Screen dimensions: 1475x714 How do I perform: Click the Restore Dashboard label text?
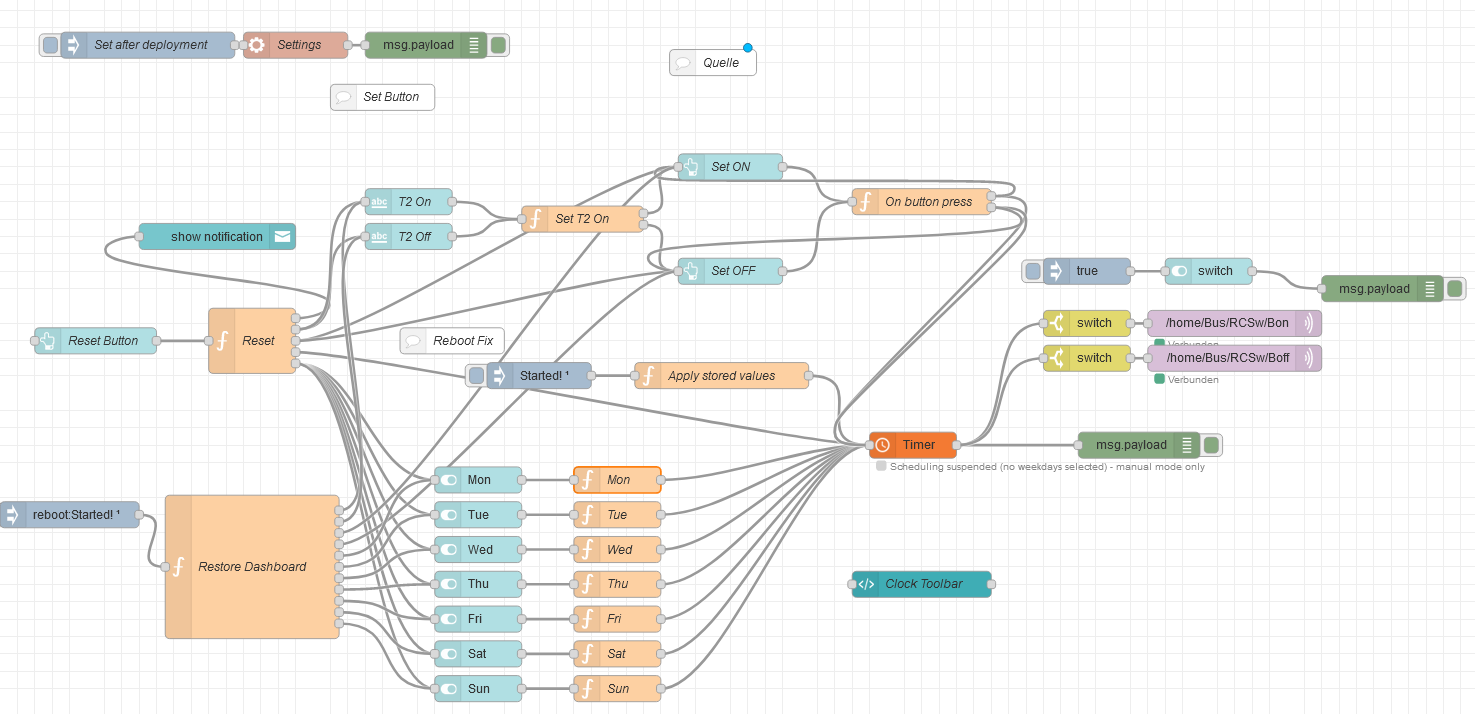tap(252, 567)
